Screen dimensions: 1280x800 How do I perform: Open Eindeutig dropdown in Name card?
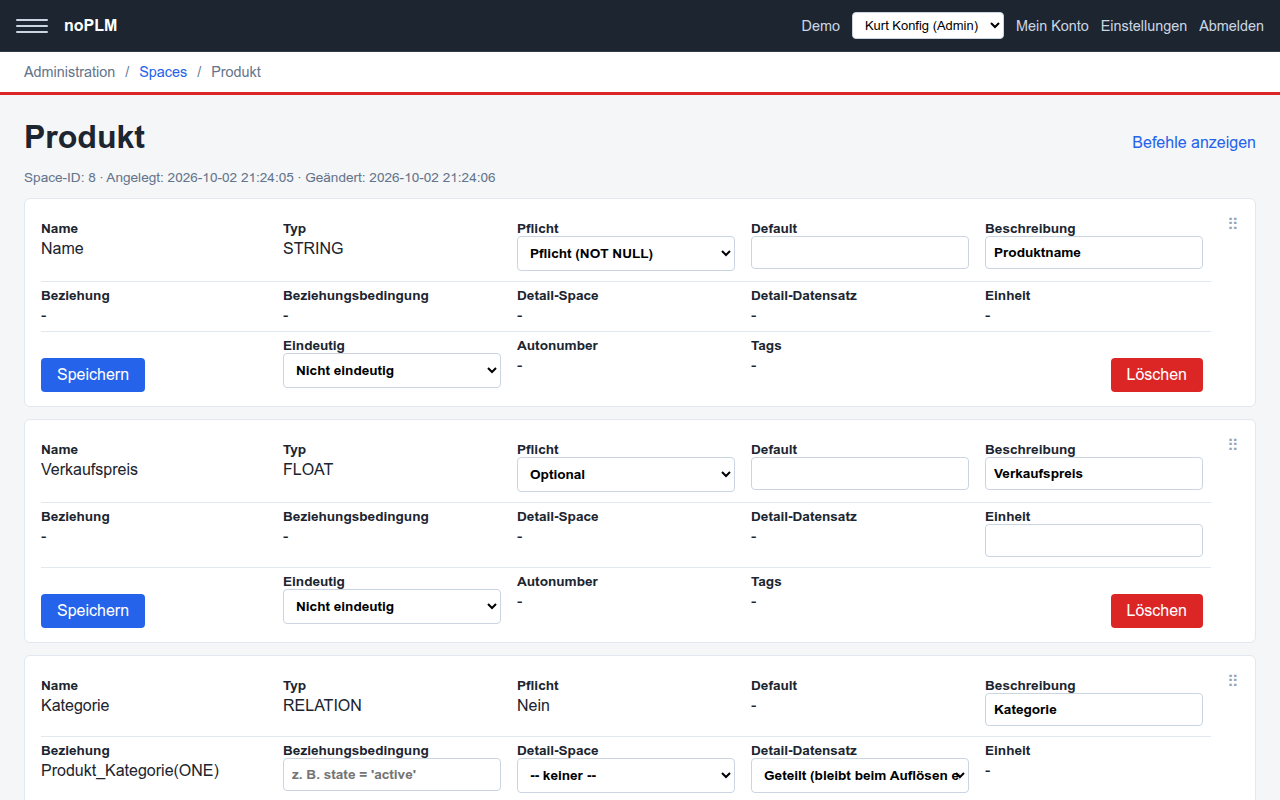[392, 370]
